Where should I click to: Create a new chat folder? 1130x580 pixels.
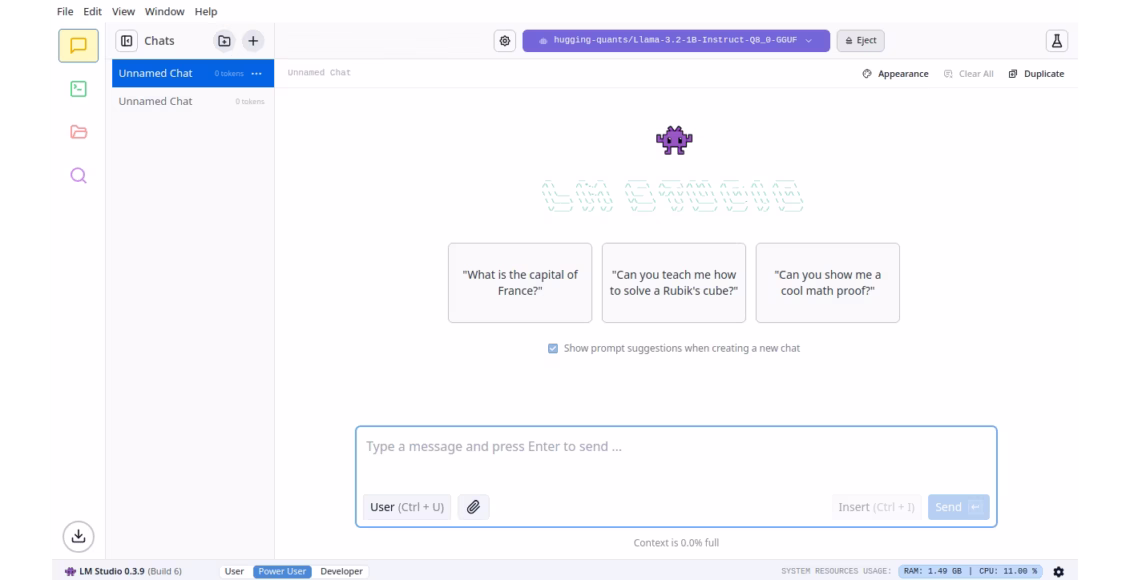click(x=224, y=41)
